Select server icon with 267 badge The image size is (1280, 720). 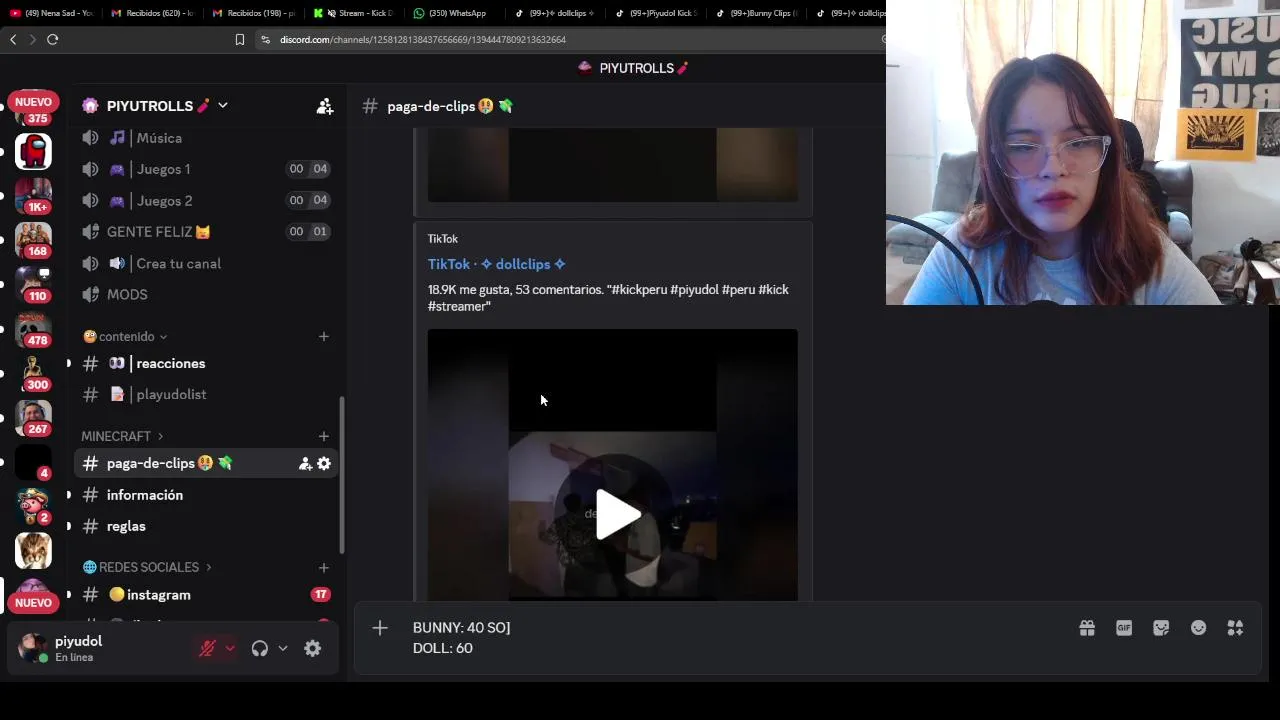pyautogui.click(x=33, y=417)
